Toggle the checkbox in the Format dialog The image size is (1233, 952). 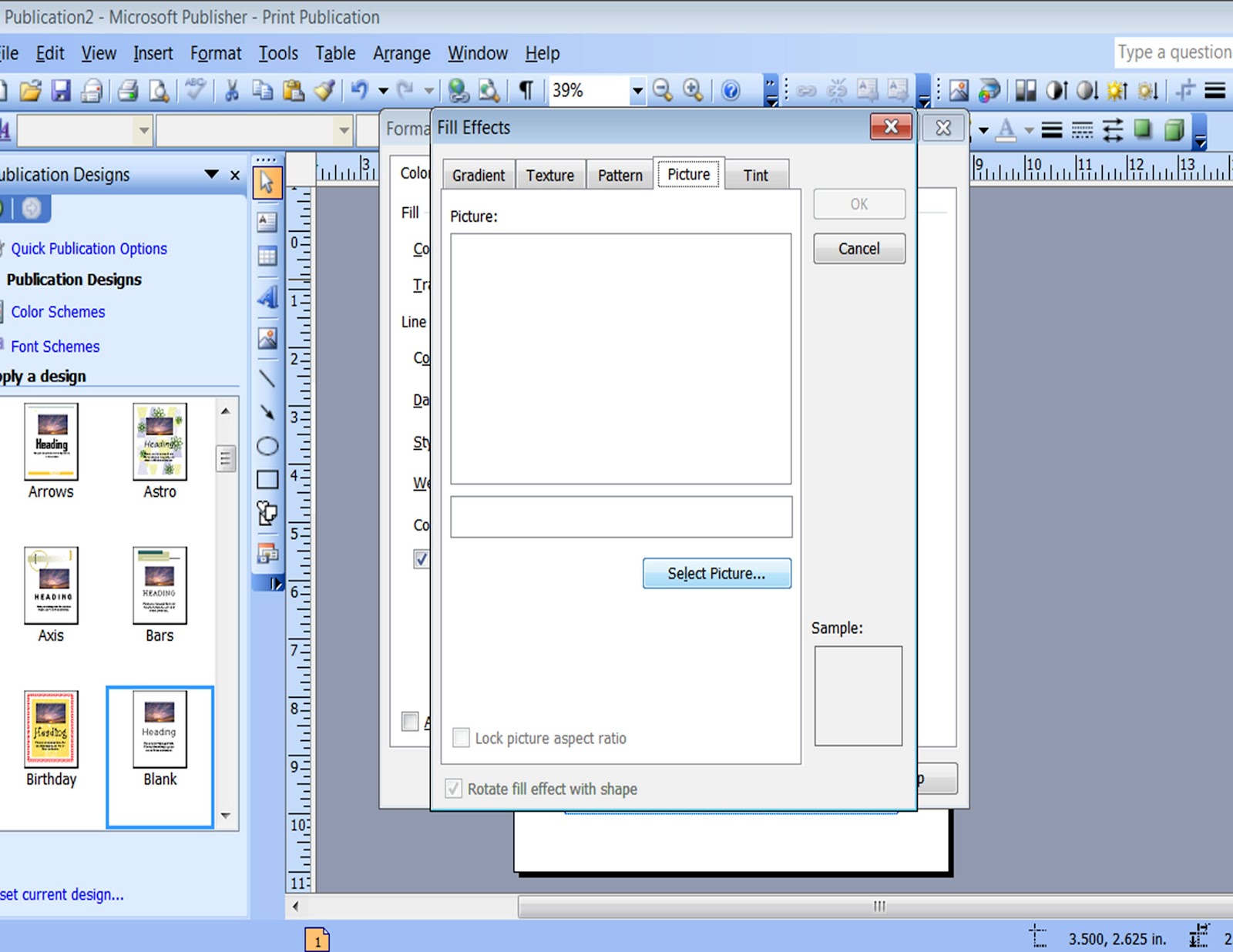point(422,560)
